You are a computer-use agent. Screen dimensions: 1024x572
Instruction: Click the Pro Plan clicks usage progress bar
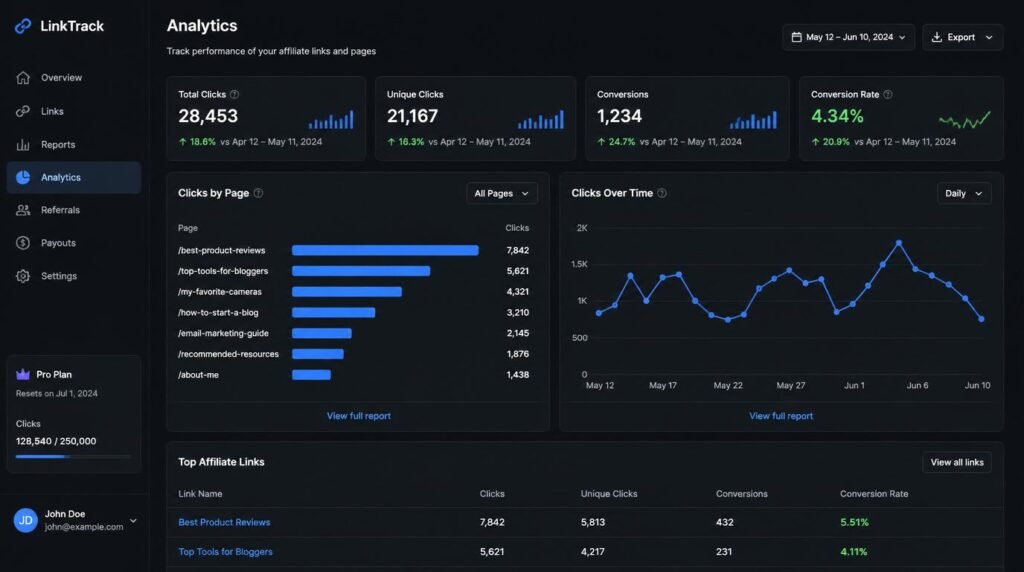pyautogui.click(x=73, y=456)
